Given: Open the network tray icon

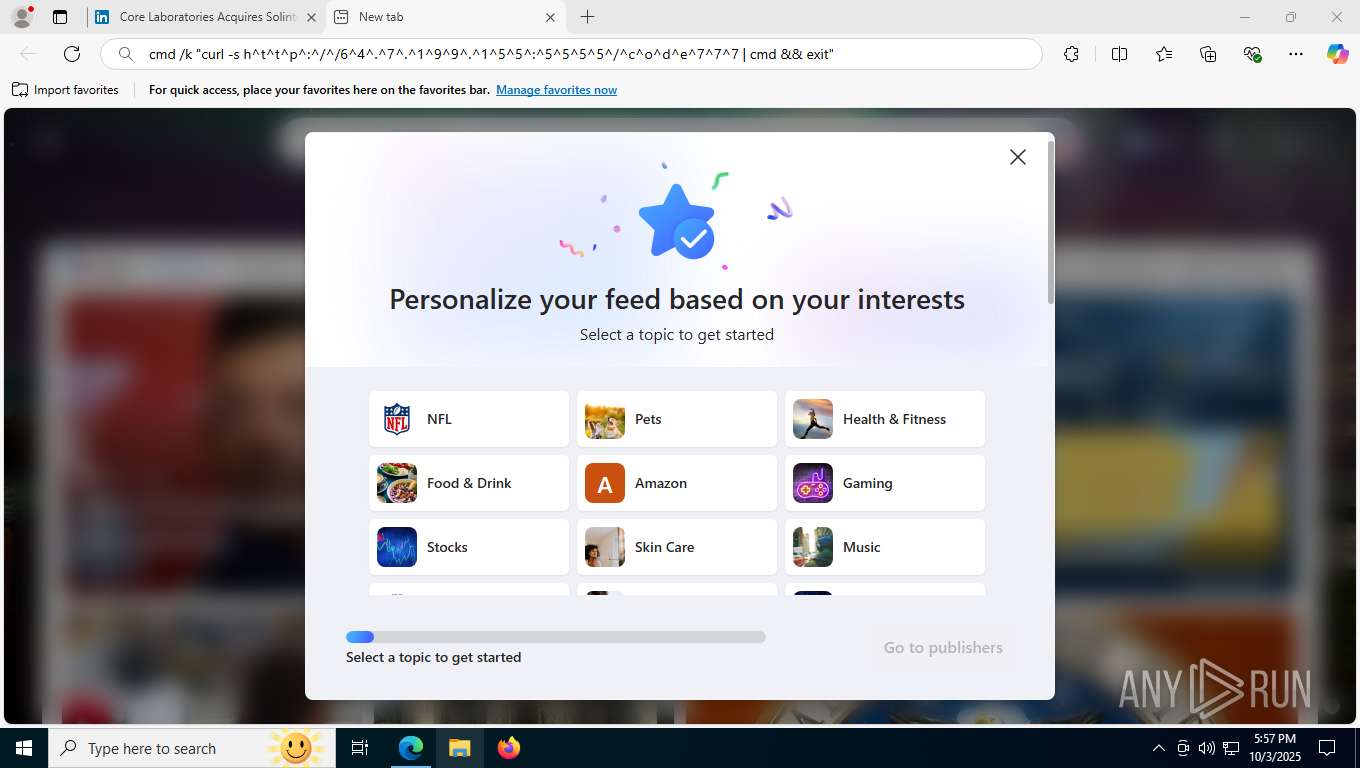Looking at the screenshot, I should click(x=1231, y=748).
